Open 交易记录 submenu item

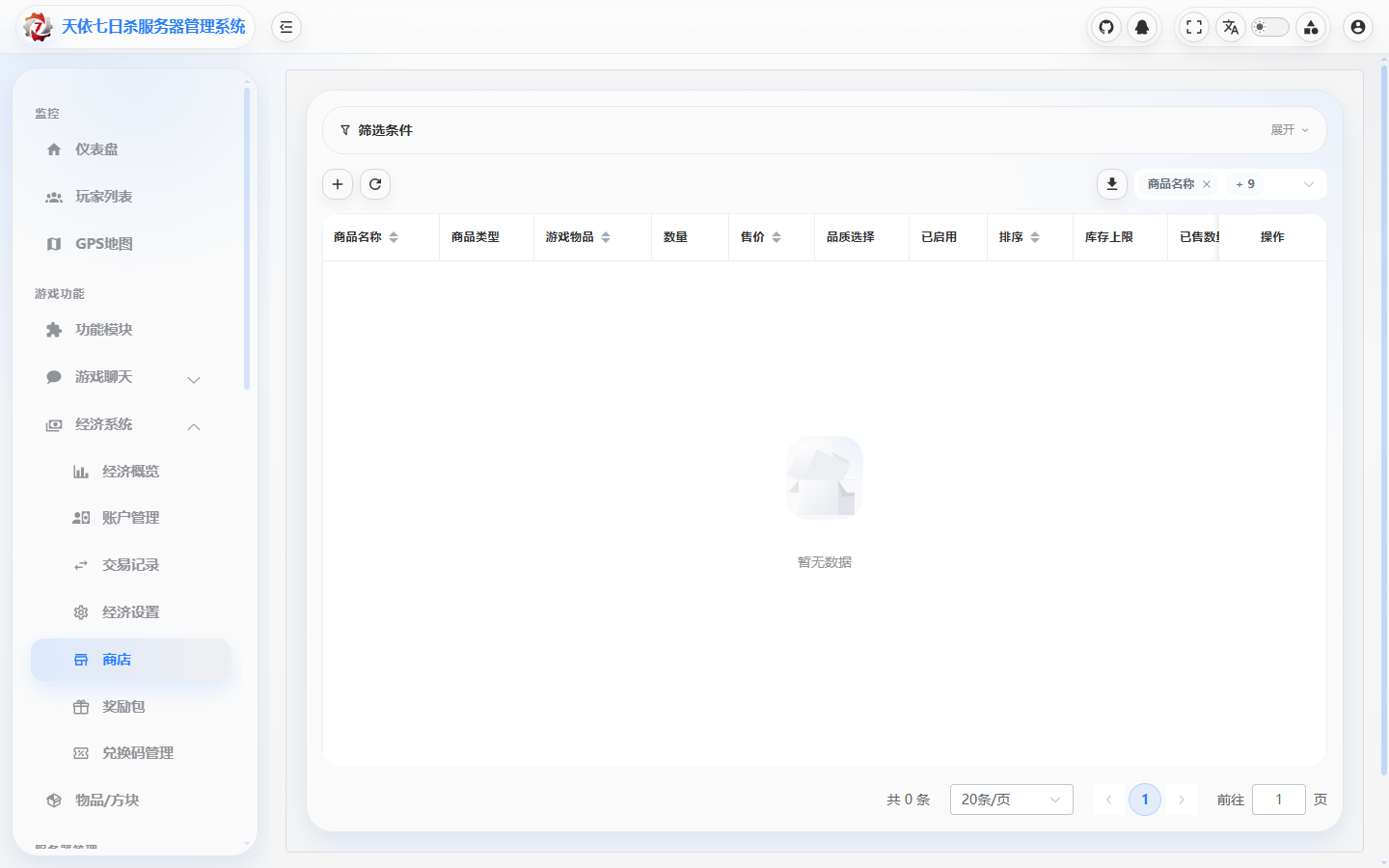(x=131, y=565)
